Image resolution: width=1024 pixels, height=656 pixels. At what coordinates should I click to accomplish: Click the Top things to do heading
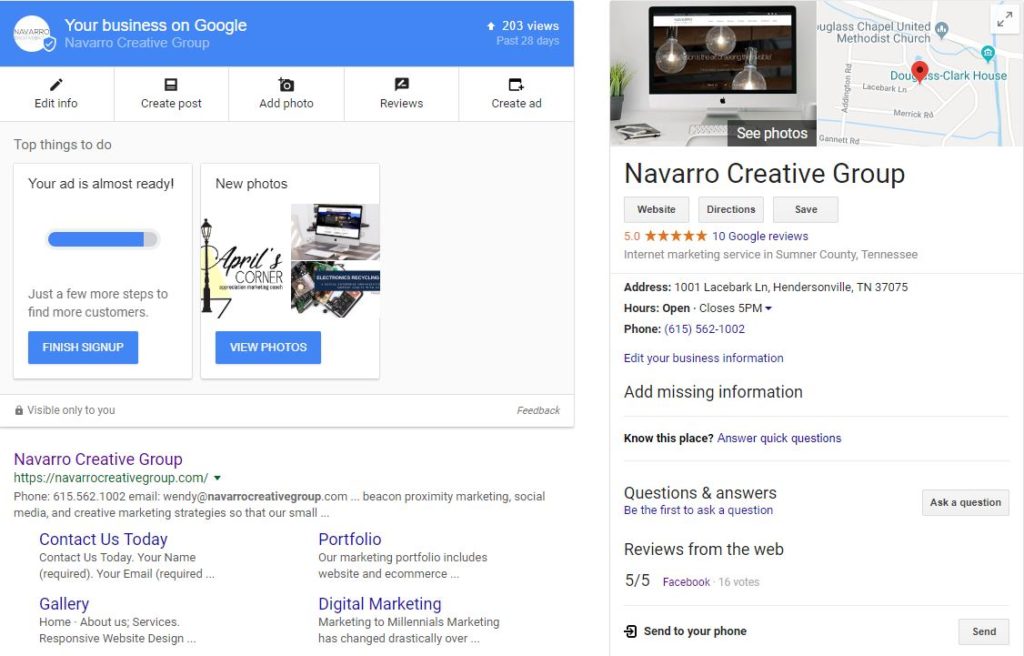point(63,144)
